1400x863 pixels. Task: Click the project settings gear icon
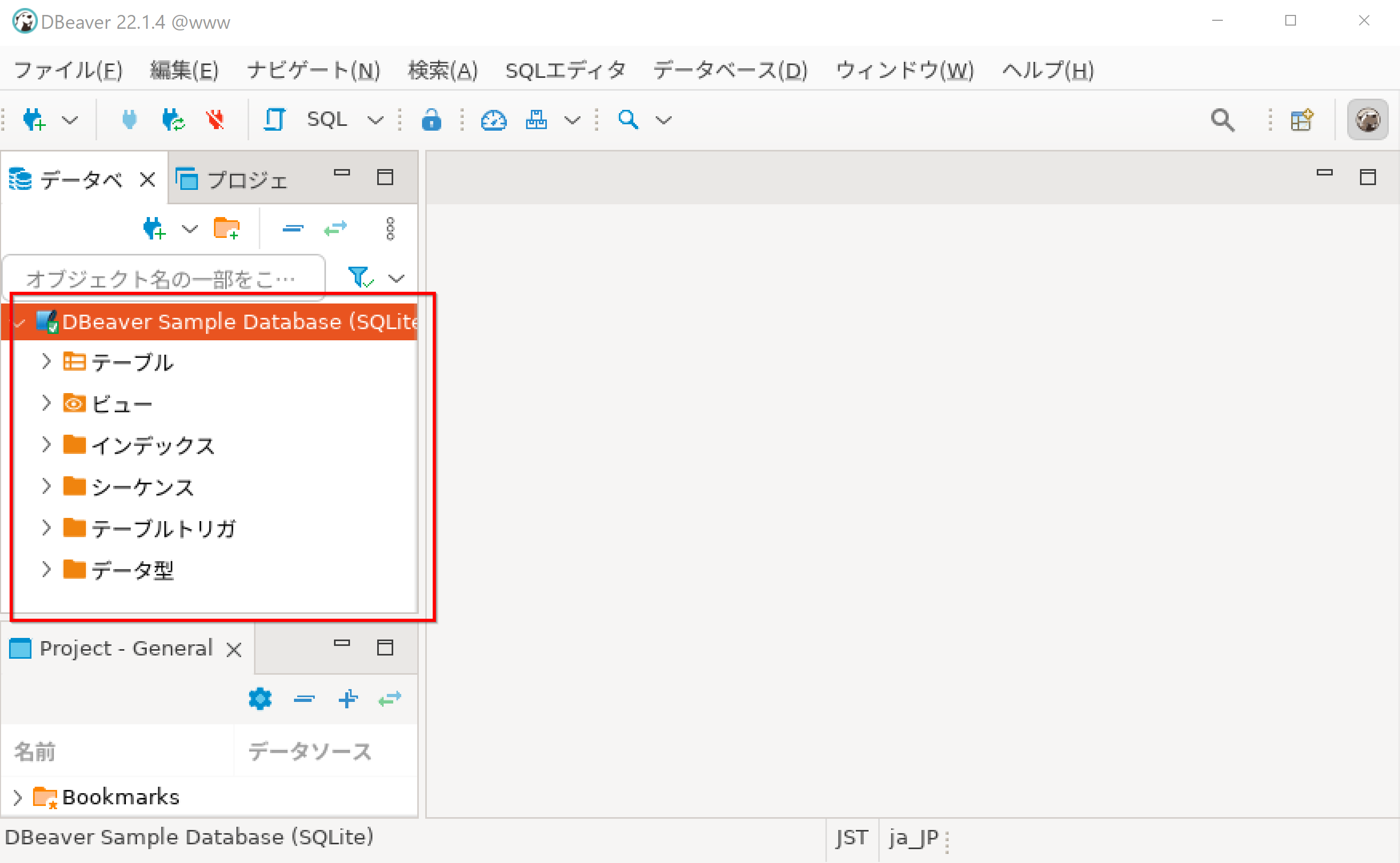click(260, 699)
